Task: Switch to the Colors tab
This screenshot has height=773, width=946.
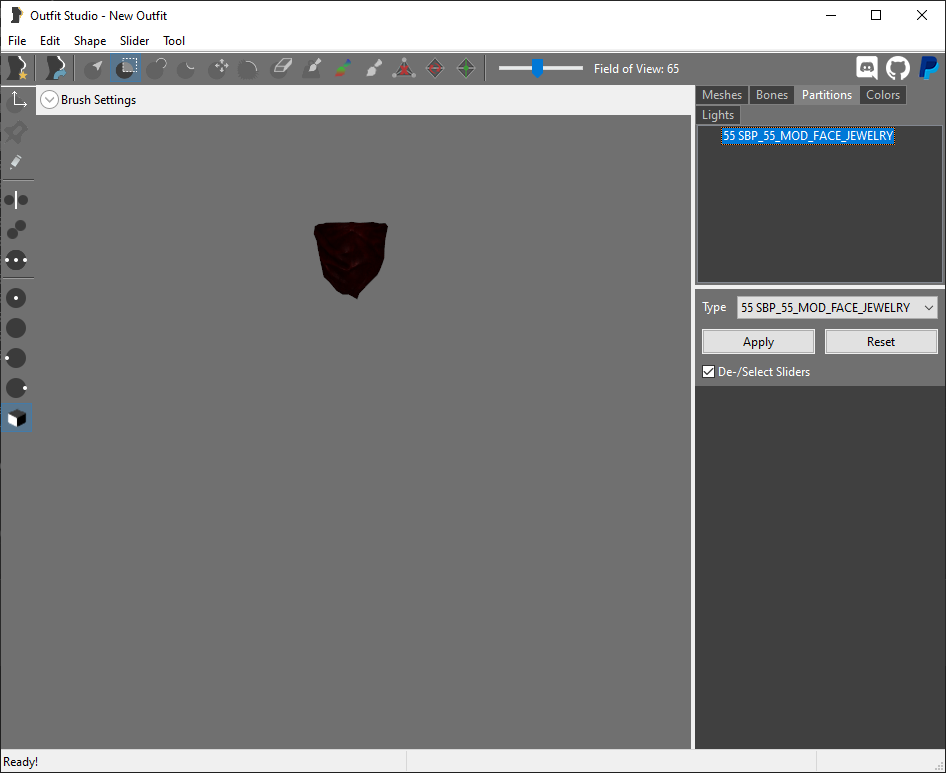Action: click(x=883, y=95)
